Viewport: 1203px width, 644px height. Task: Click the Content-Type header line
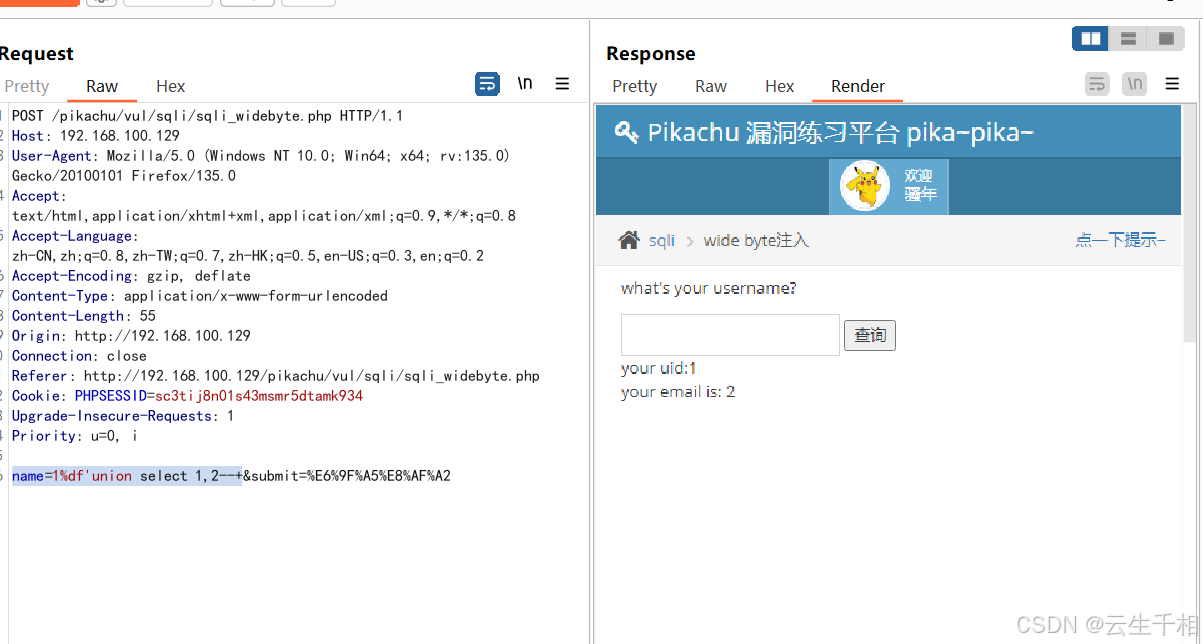[x=200, y=296]
